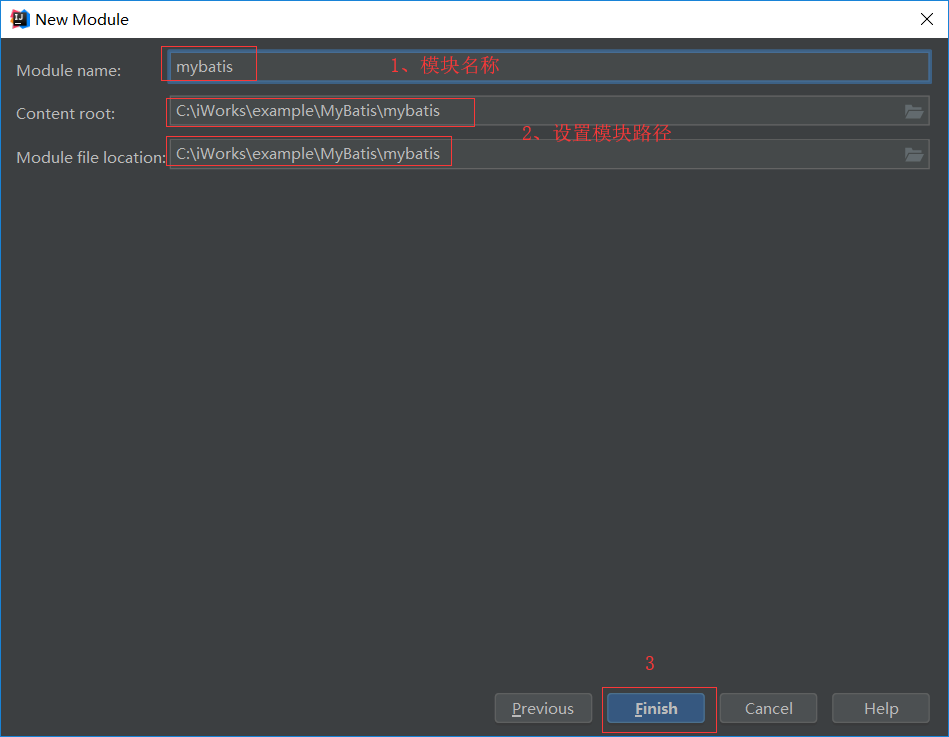Viewport: 949px width, 737px height.
Task: Click the IntelliJ IDEA title bar icon
Action: click(x=19, y=19)
